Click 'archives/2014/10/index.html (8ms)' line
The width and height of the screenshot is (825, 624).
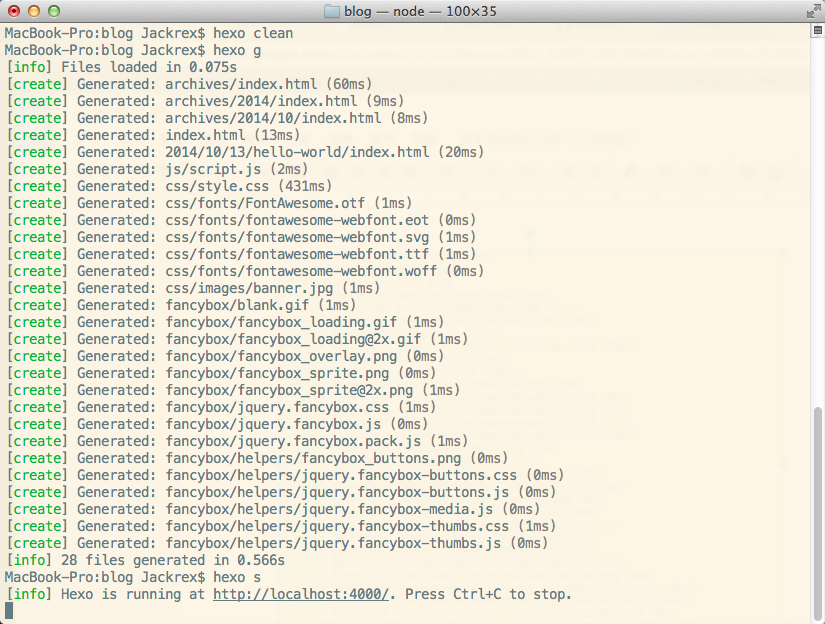[297, 118]
